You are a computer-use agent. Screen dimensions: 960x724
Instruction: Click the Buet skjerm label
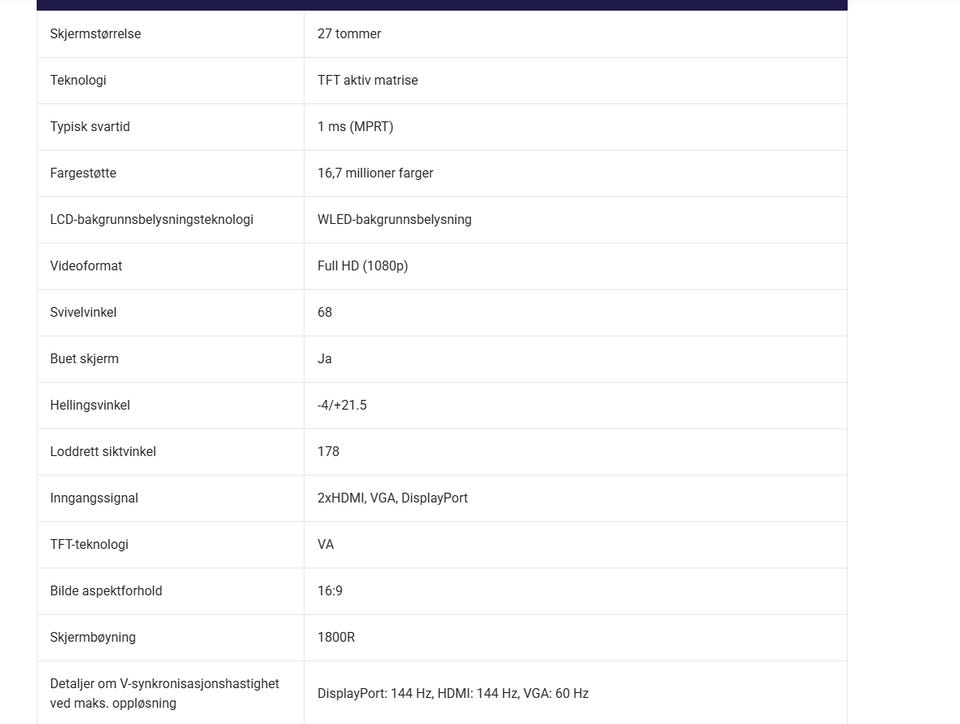point(84,359)
